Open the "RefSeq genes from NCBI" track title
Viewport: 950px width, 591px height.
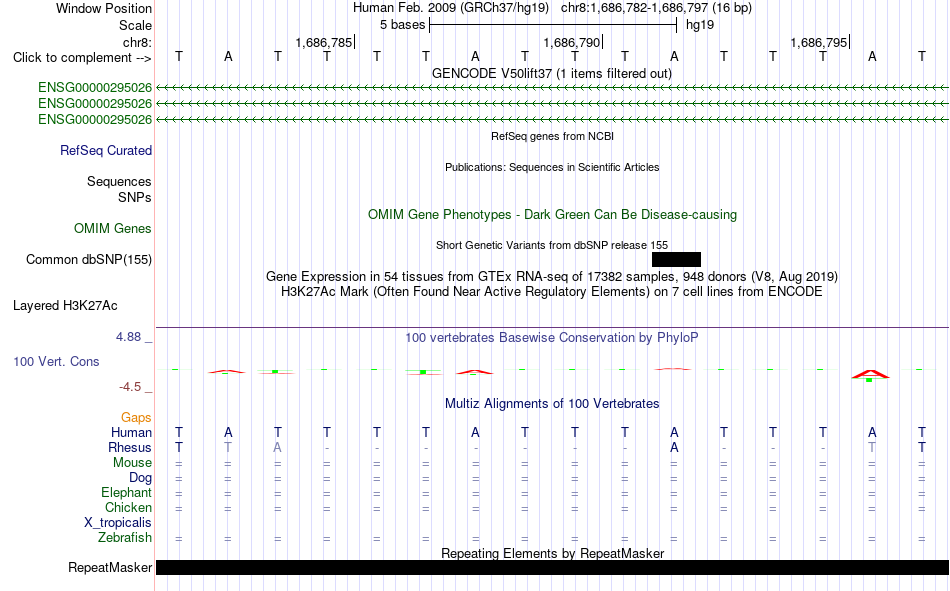[552, 136]
